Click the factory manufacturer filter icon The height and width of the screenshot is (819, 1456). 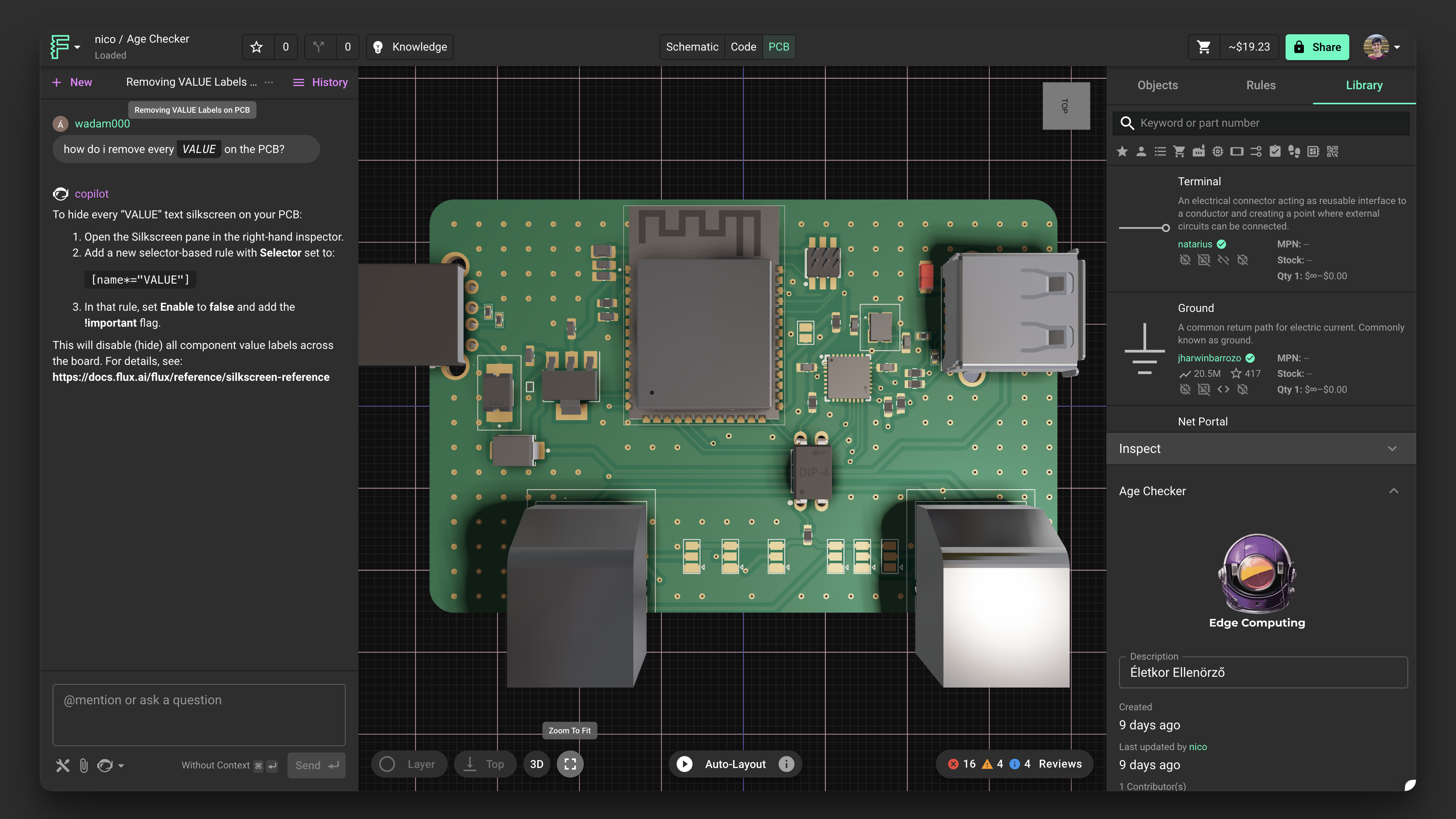click(x=1198, y=151)
